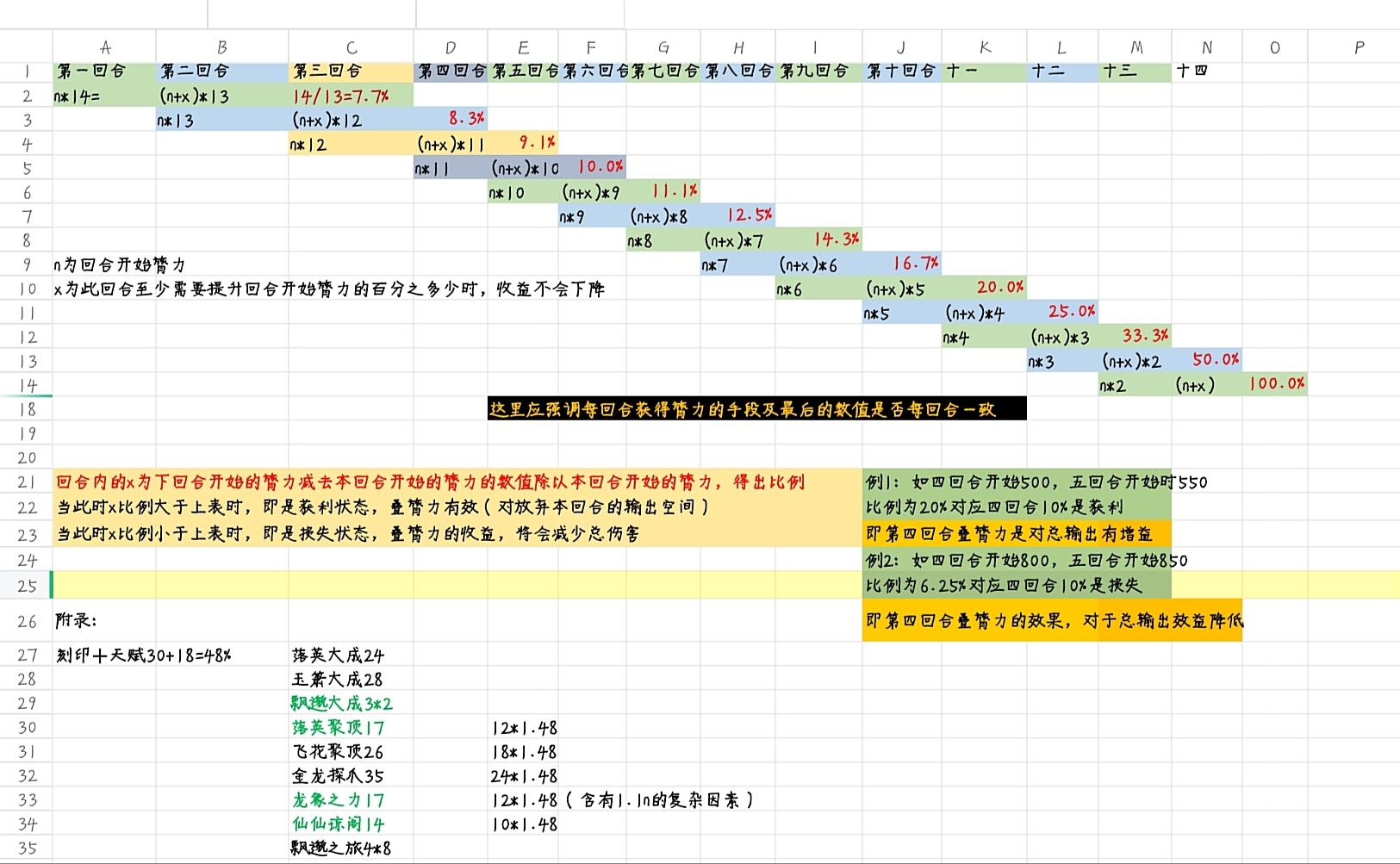Select column P header
The height and width of the screenshot is (864, 1400).
click(1359, 47)
